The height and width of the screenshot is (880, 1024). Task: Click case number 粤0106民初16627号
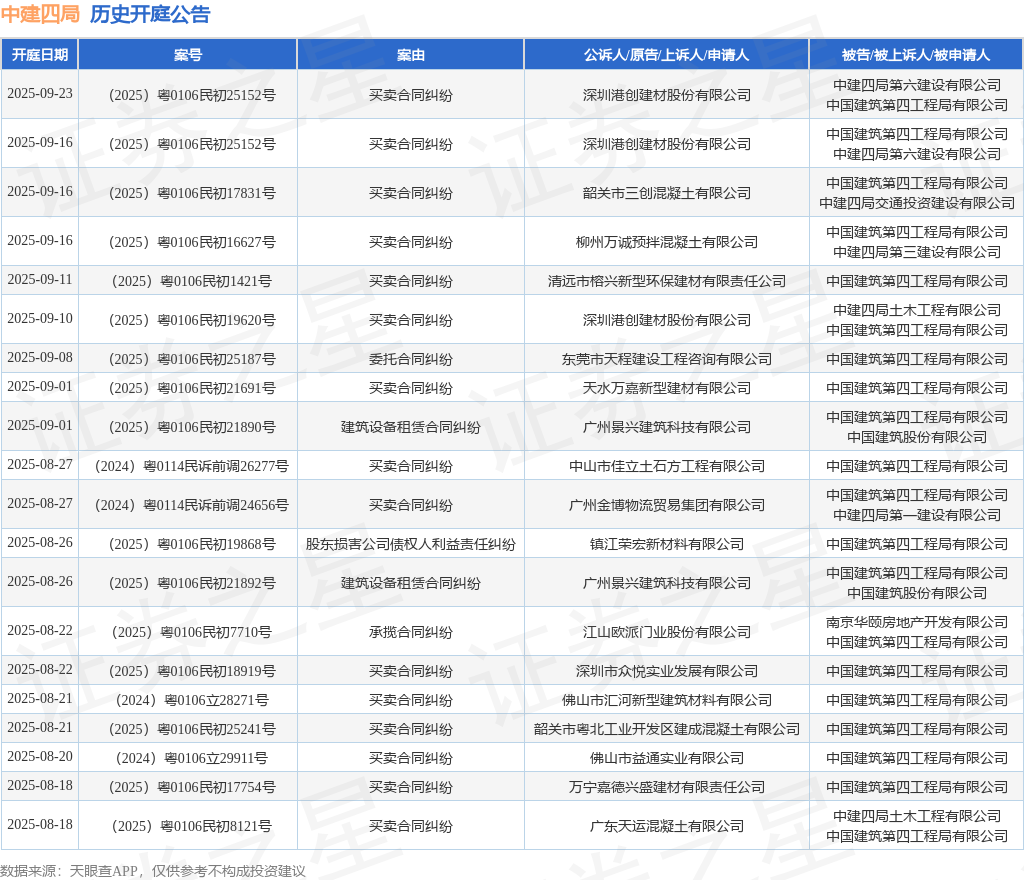point(217,242)
